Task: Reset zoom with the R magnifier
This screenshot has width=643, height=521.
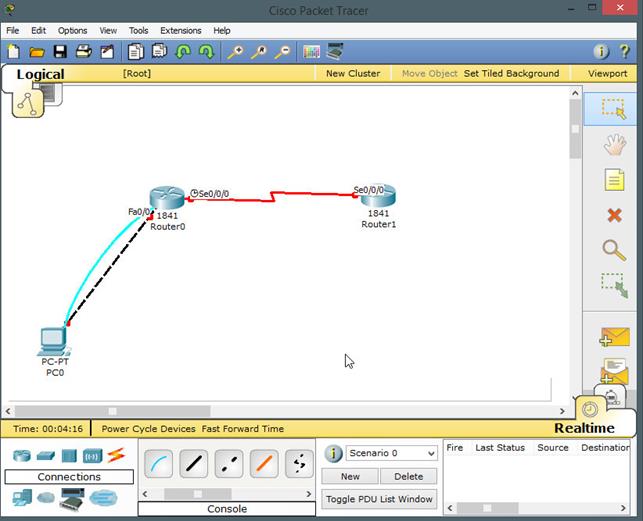Action: coord(259,52)
